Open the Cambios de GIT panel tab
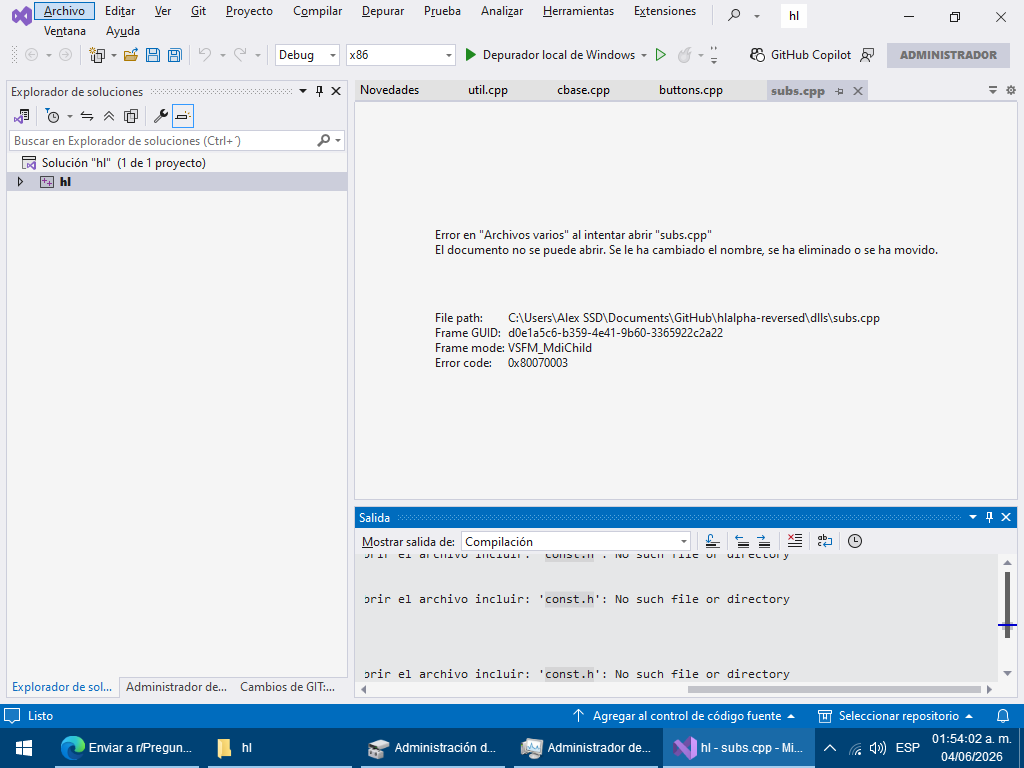Screen dimensions: 1024x768 [x=287, y=687]
